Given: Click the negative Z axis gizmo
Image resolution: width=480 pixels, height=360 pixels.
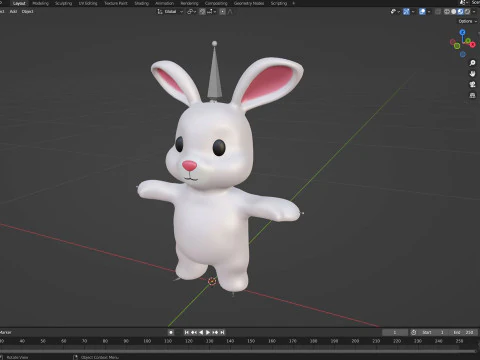Looking at the screenshot, I should [x=463, y=54].
